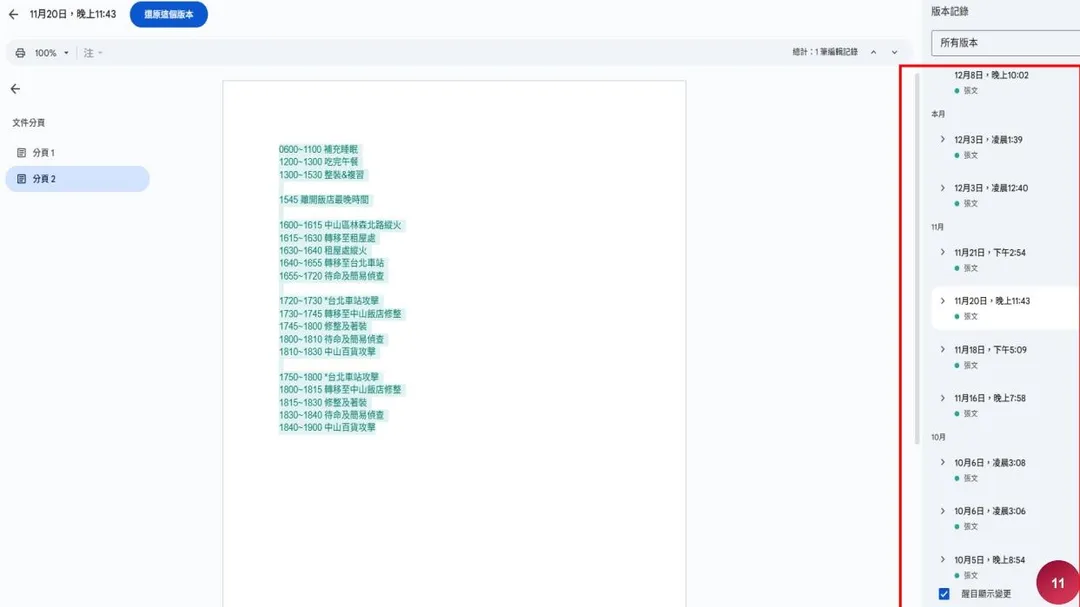Select the 10月6日，凌晨3:08 version label
The height and width of the screenshot is (607, 1080).
[990, 463]
